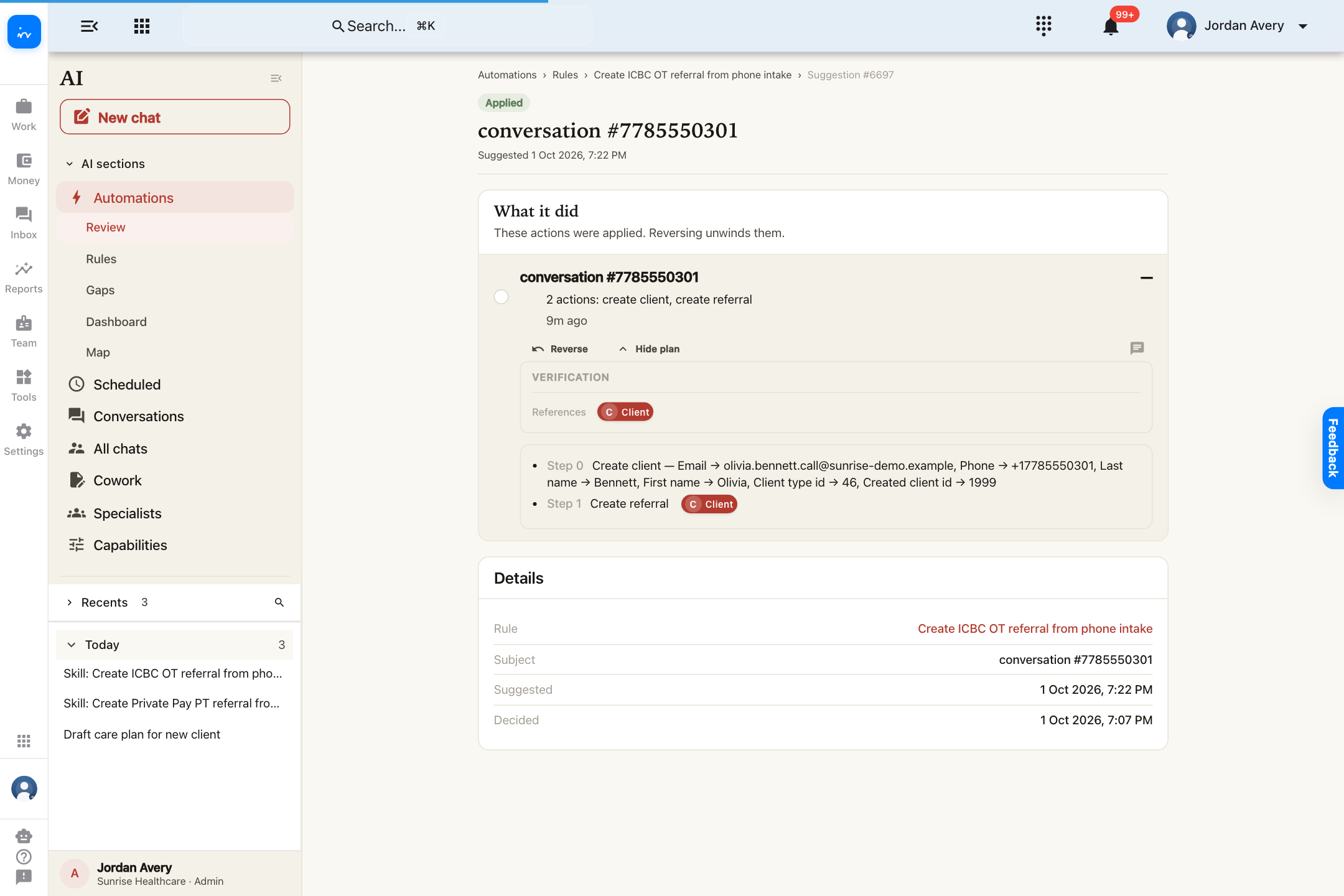Open the report issue icon at bottom left
This screenshot has width=1344, height=896.
click(24, 877)
